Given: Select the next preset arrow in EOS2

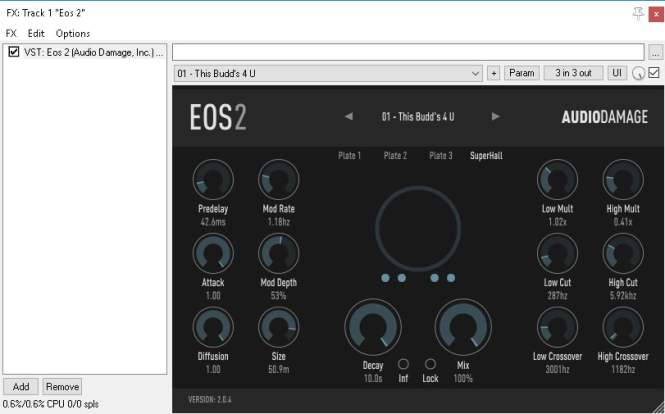Looking at the screenshot, I should tap(495, 116).
